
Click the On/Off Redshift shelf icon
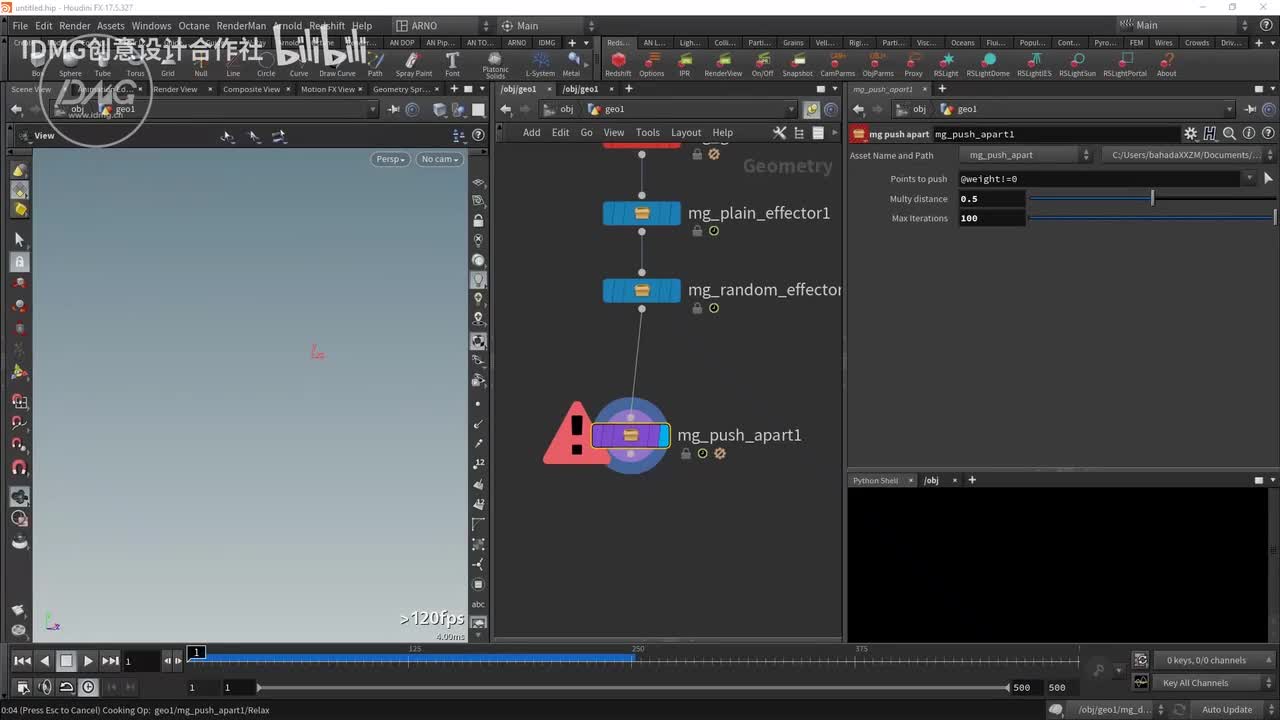click(762, 65)
